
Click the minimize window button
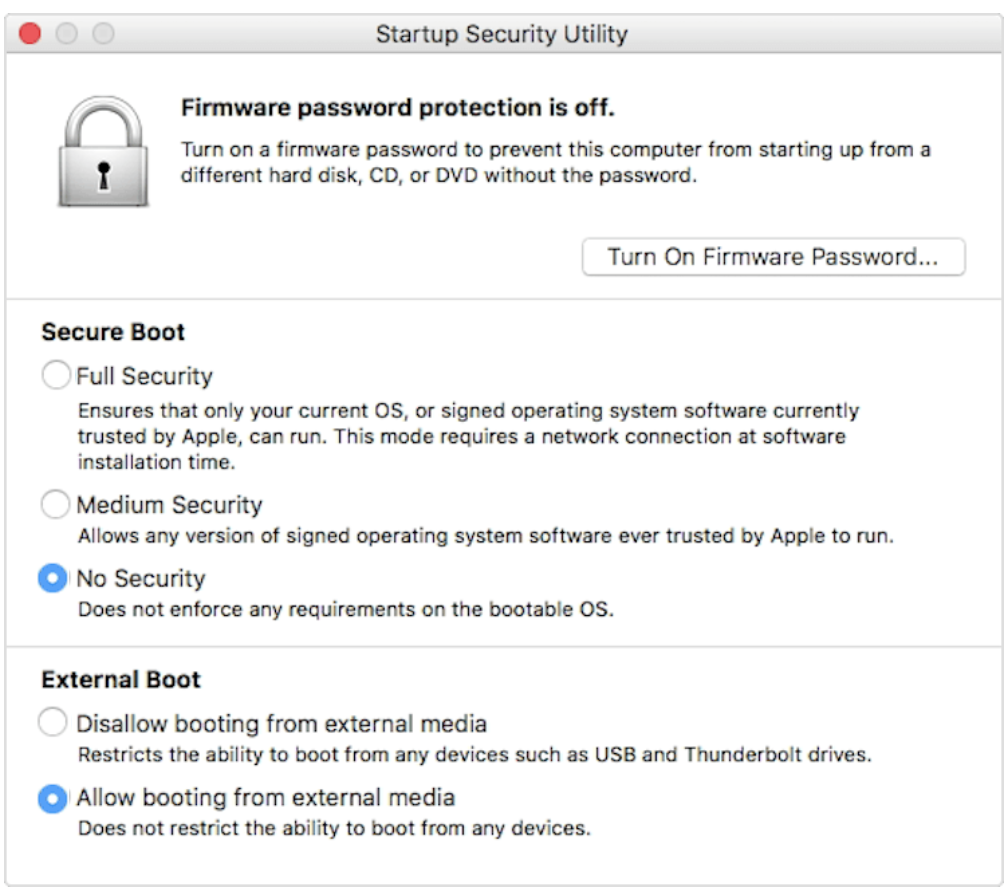[x=67, y=34]
